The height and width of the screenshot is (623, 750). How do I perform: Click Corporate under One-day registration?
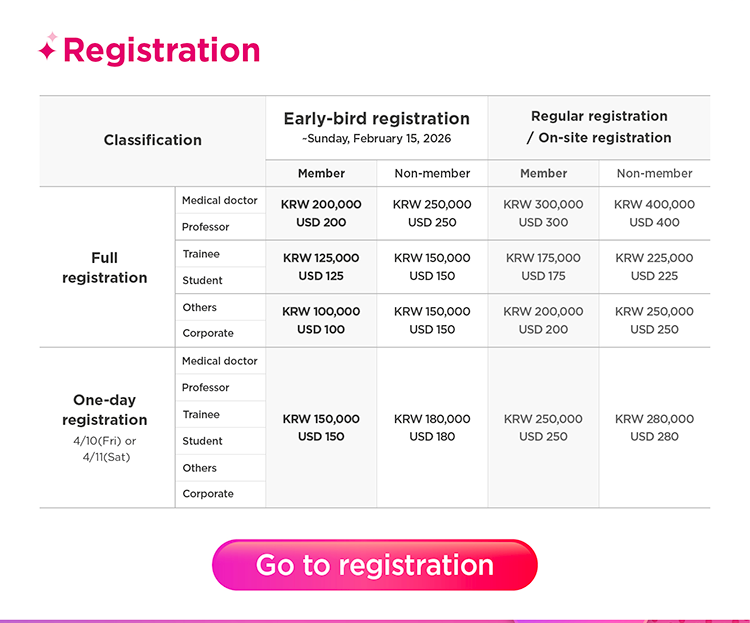(x=208, y=494)
